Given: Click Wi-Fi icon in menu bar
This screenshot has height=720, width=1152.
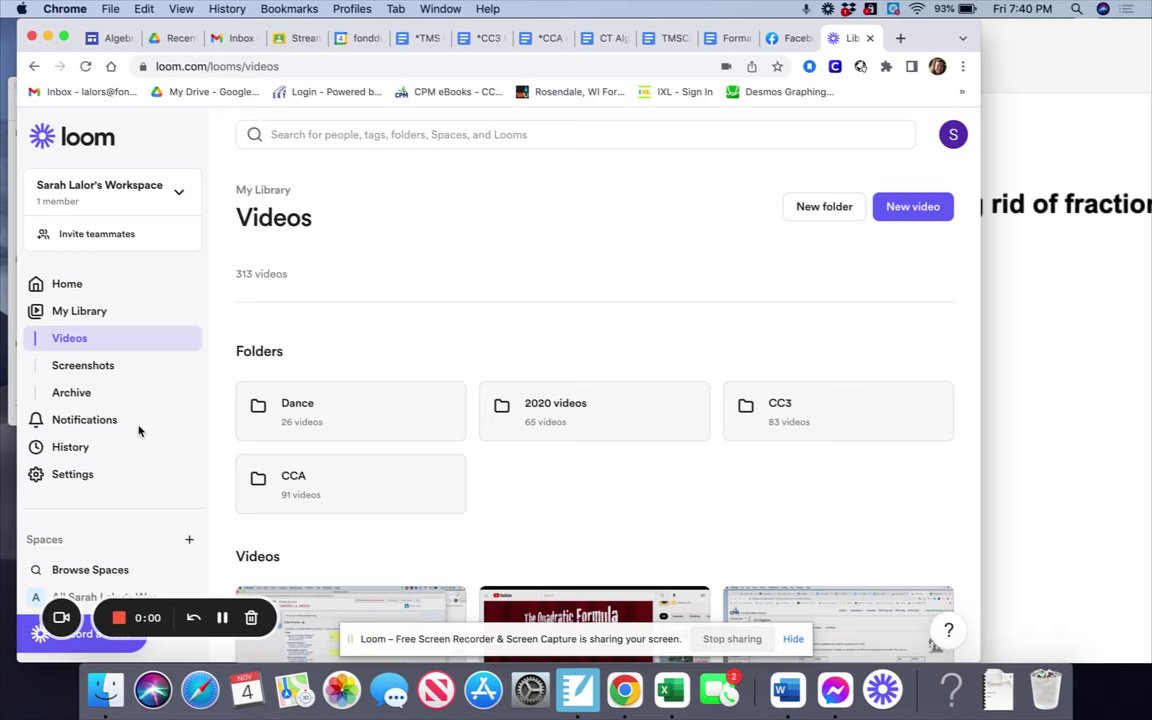Looking at the screenshot, I should (916, 9).
